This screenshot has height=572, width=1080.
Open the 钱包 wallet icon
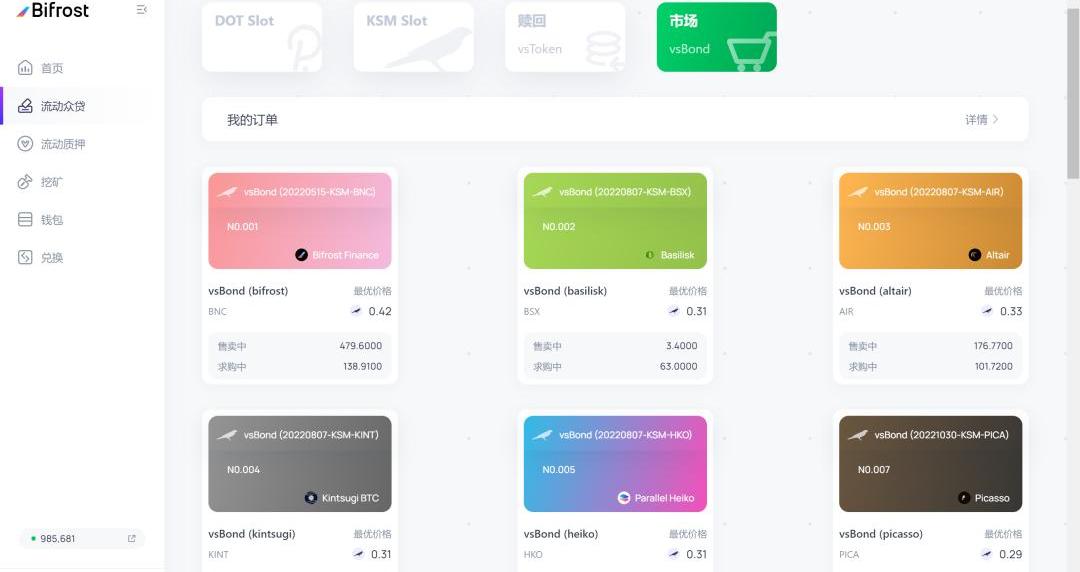(x=26, y=220)
